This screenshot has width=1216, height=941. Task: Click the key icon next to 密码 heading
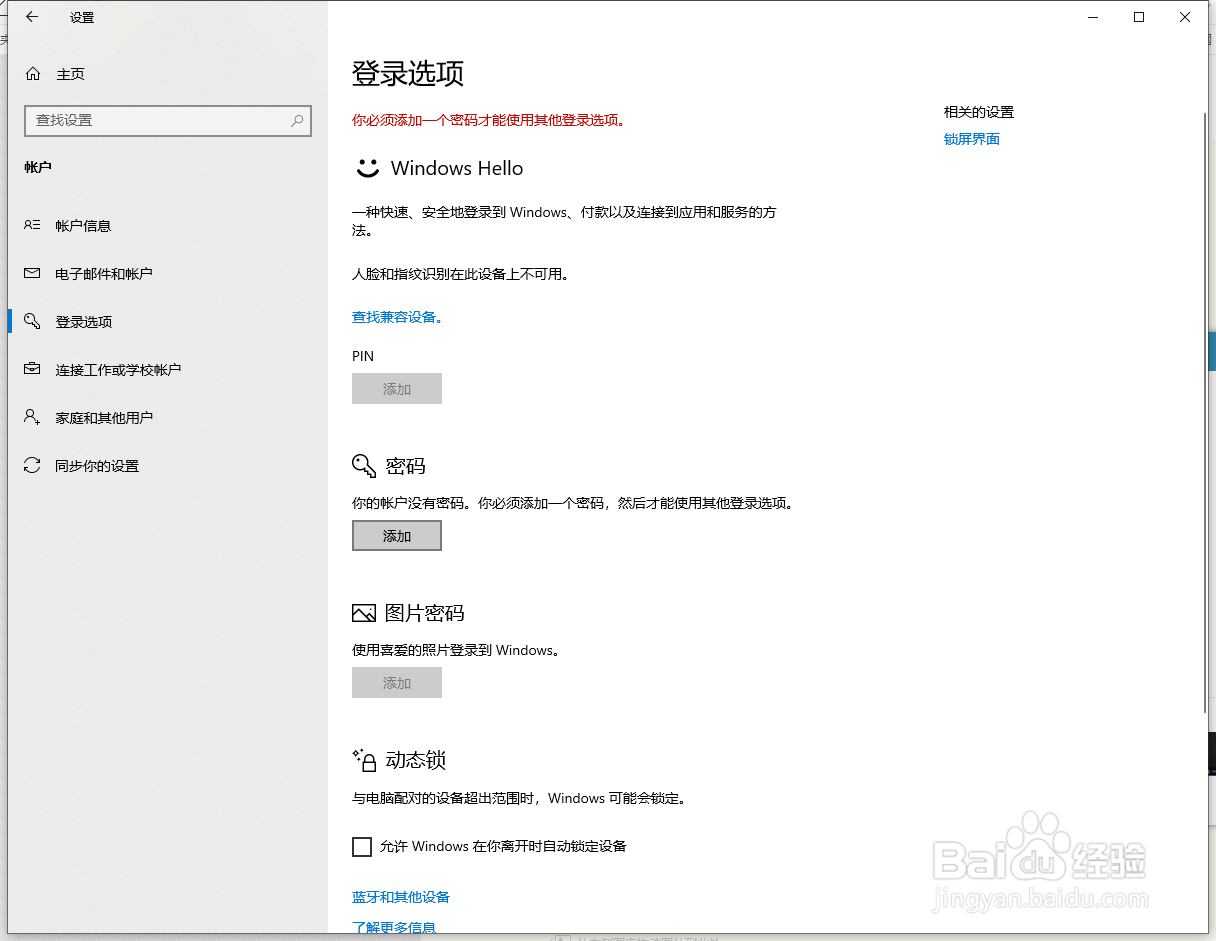(x=364, y=466)
